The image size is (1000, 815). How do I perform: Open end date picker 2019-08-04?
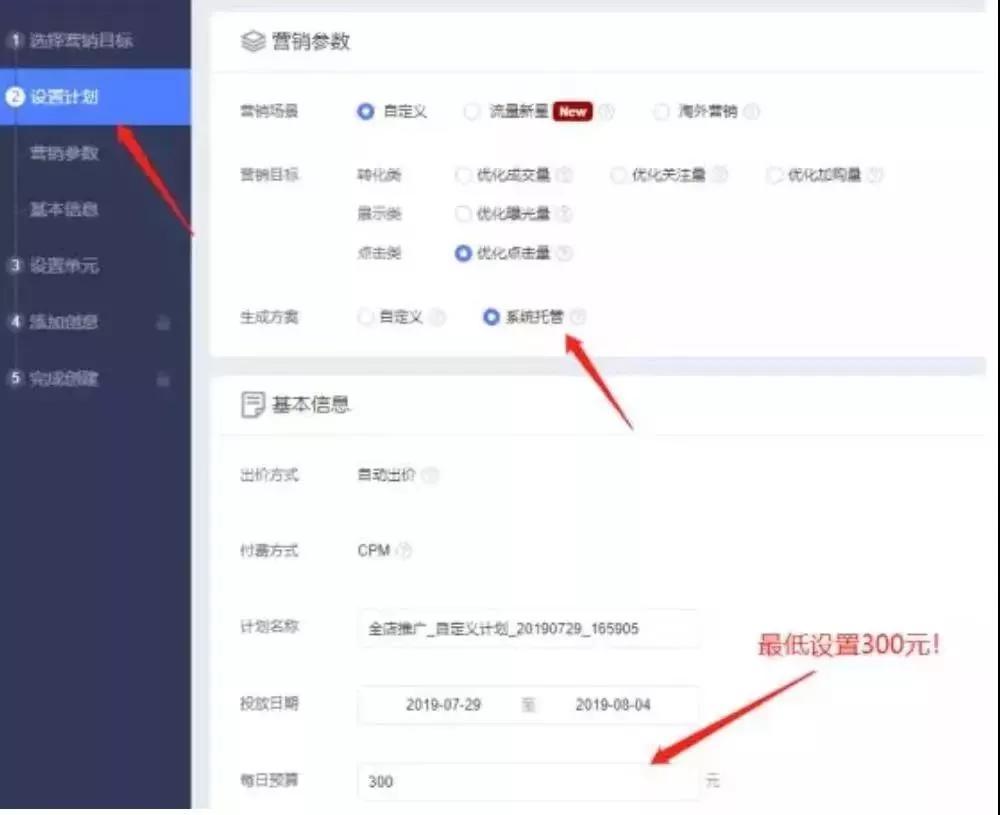coord(612,705)
